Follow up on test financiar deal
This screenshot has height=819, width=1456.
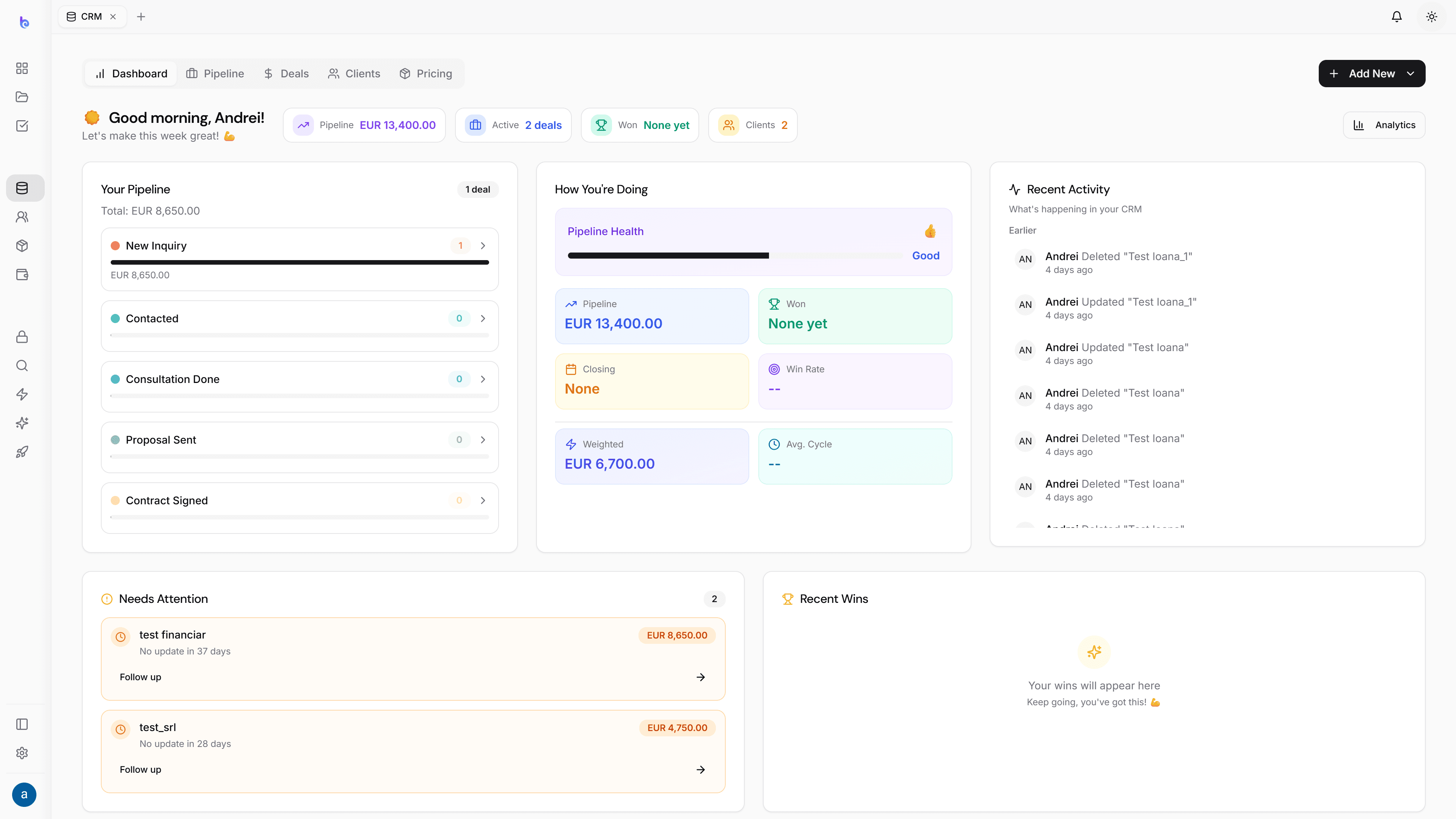point(413,676)
